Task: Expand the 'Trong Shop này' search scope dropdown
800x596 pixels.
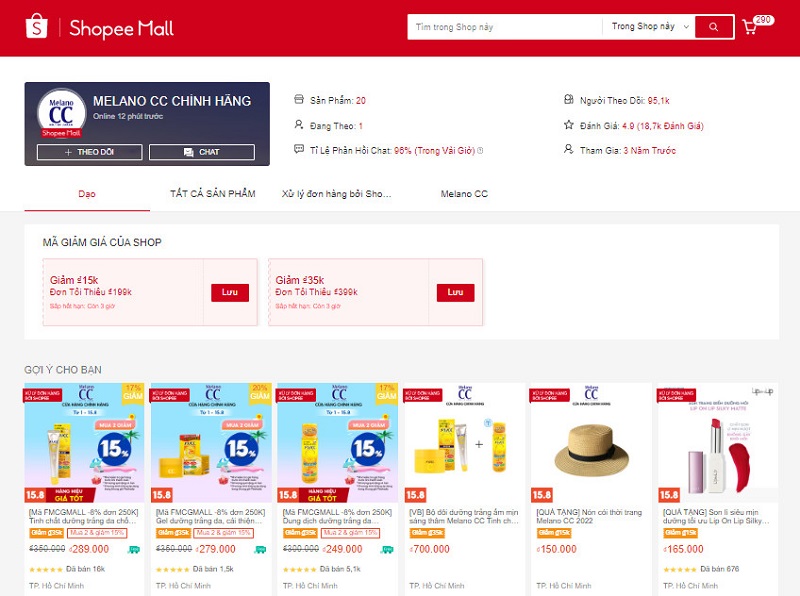Action: coord(647,27)
